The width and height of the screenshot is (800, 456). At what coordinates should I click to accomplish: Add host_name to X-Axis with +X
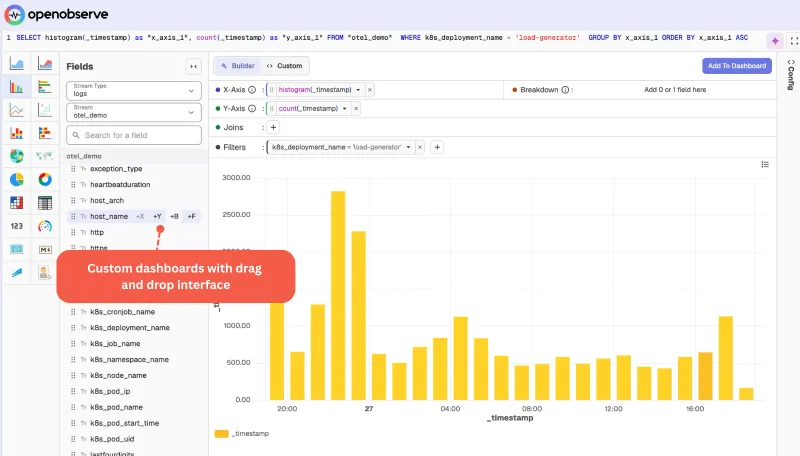click(140, 217)
